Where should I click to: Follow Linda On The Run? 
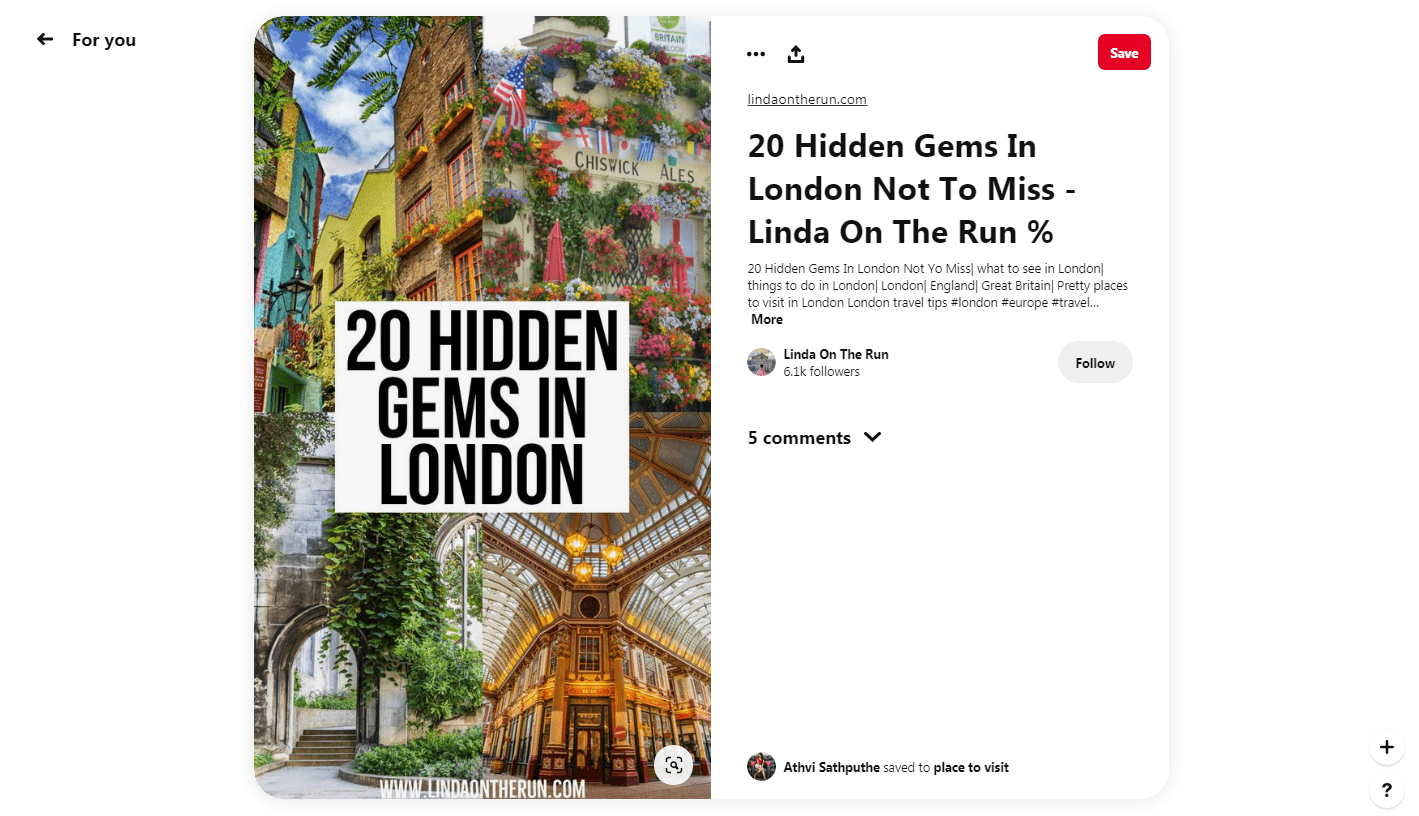[1095, 362]
